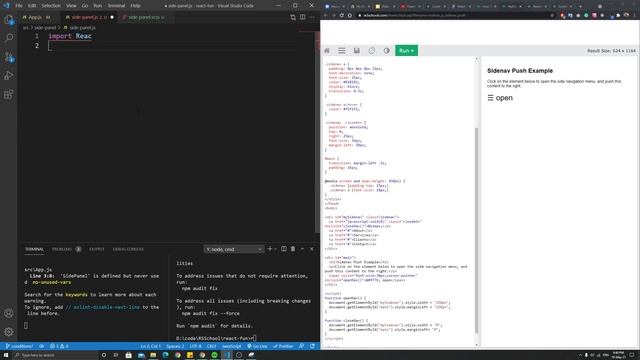This screenshot has width=640, height=360.
Task: Click Prettier in the status bar
Action: (283, 346)
